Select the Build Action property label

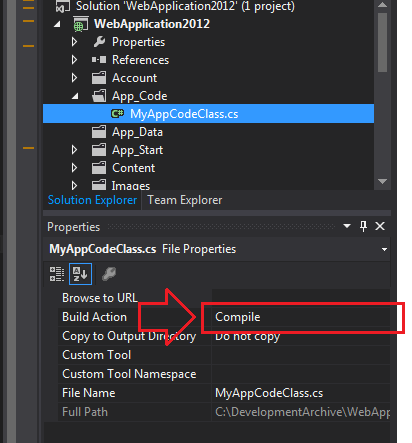pos(94,317)
